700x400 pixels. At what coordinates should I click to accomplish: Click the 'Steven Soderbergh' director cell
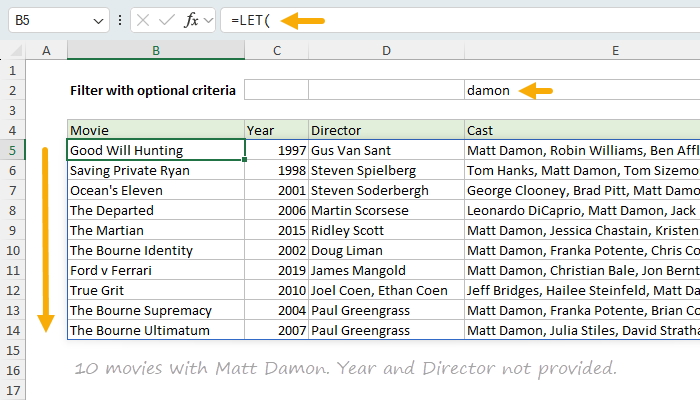[x=386, y=191]
